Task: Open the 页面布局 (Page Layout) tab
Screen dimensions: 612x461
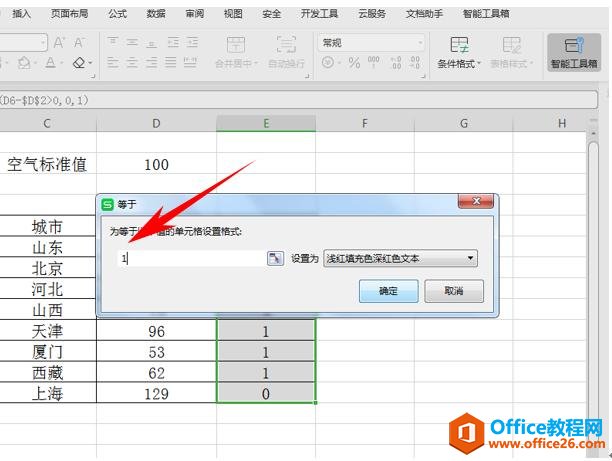Action: 69,14
